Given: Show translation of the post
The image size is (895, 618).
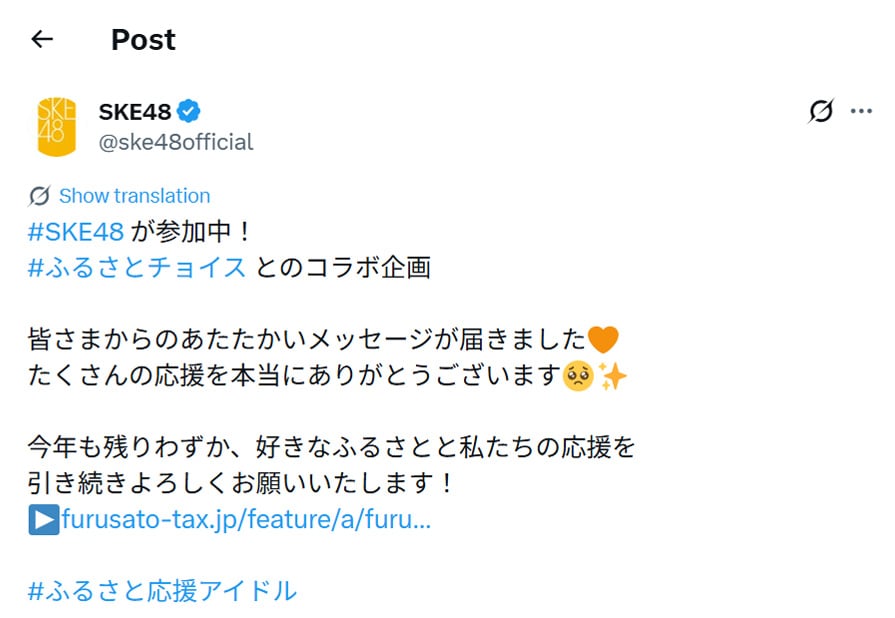Looking at the screenshot, I should click(x=134, y=195).
